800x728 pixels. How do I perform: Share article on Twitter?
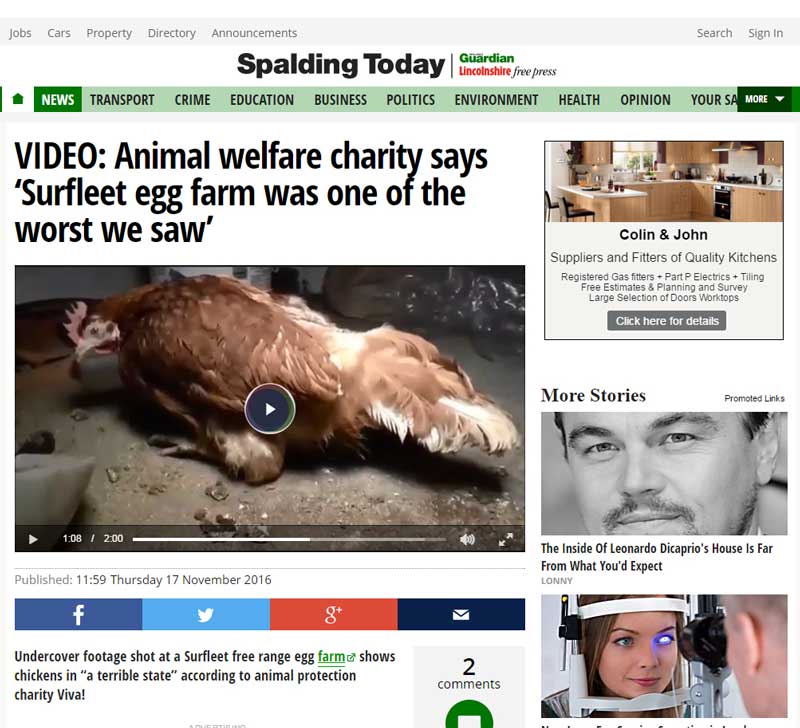(206, 614)
